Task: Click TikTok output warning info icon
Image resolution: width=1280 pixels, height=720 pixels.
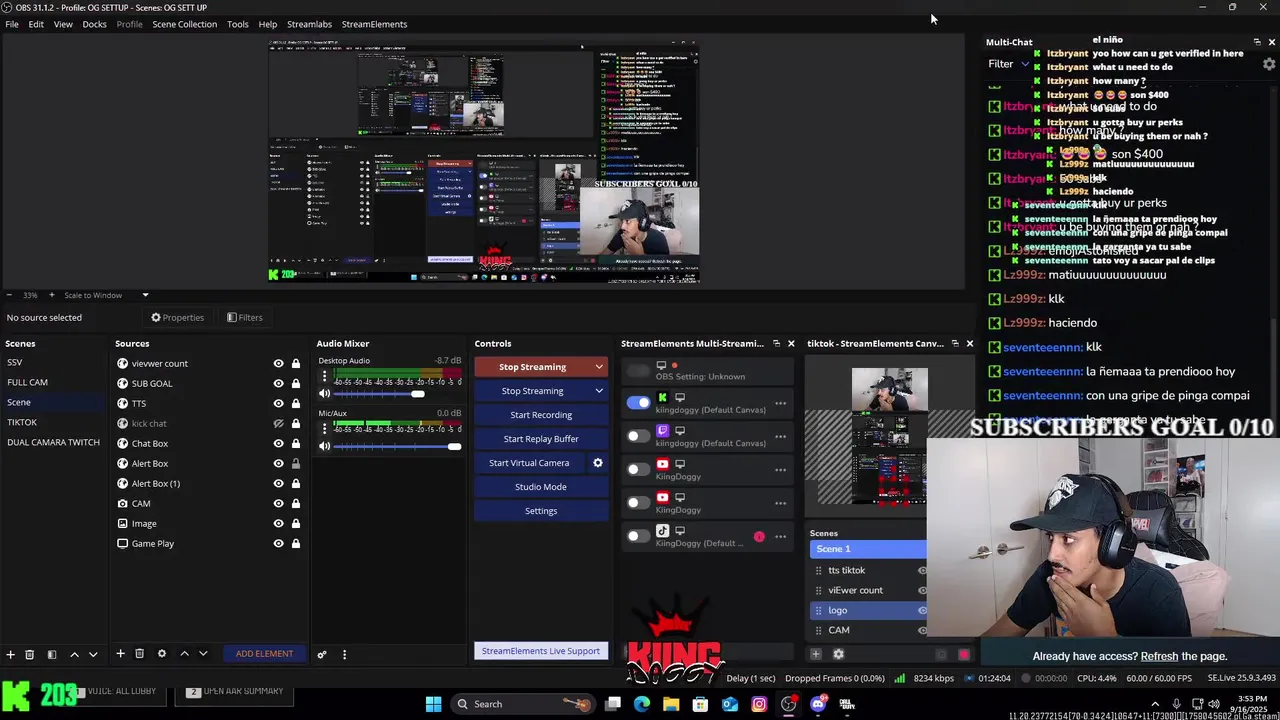Action: tap(759, 537)
